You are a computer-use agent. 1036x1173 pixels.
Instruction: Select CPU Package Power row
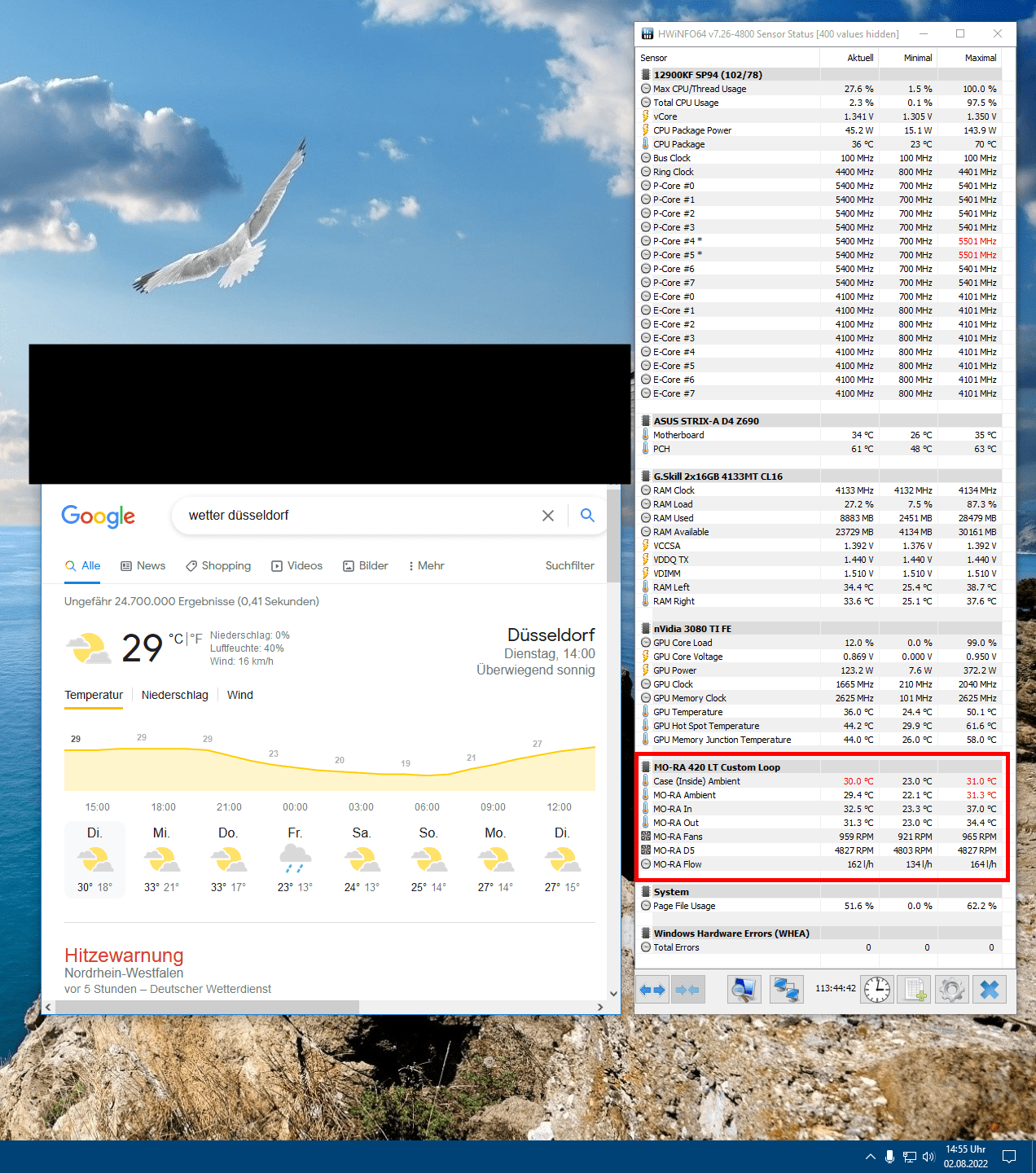[x=819, y=130]
